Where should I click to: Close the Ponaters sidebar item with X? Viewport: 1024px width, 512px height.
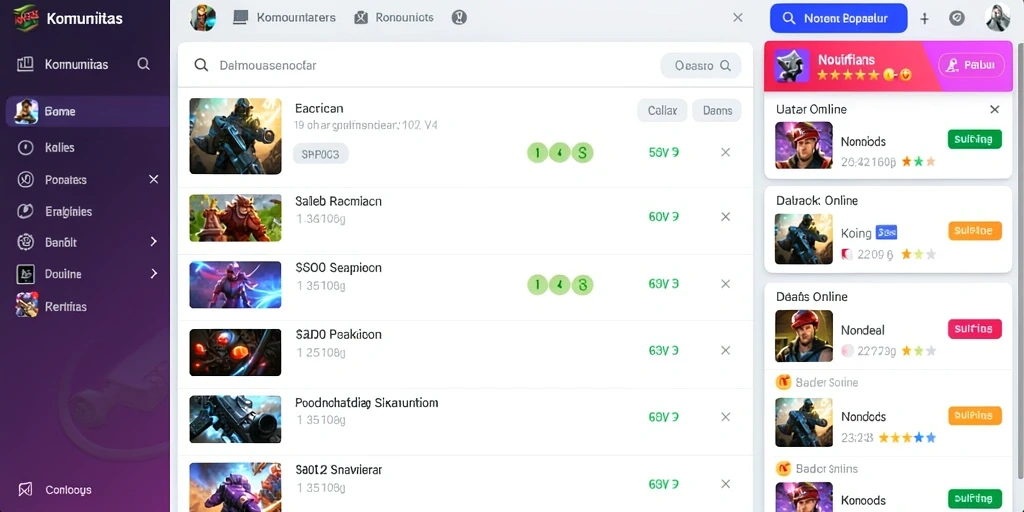(153, 179)
